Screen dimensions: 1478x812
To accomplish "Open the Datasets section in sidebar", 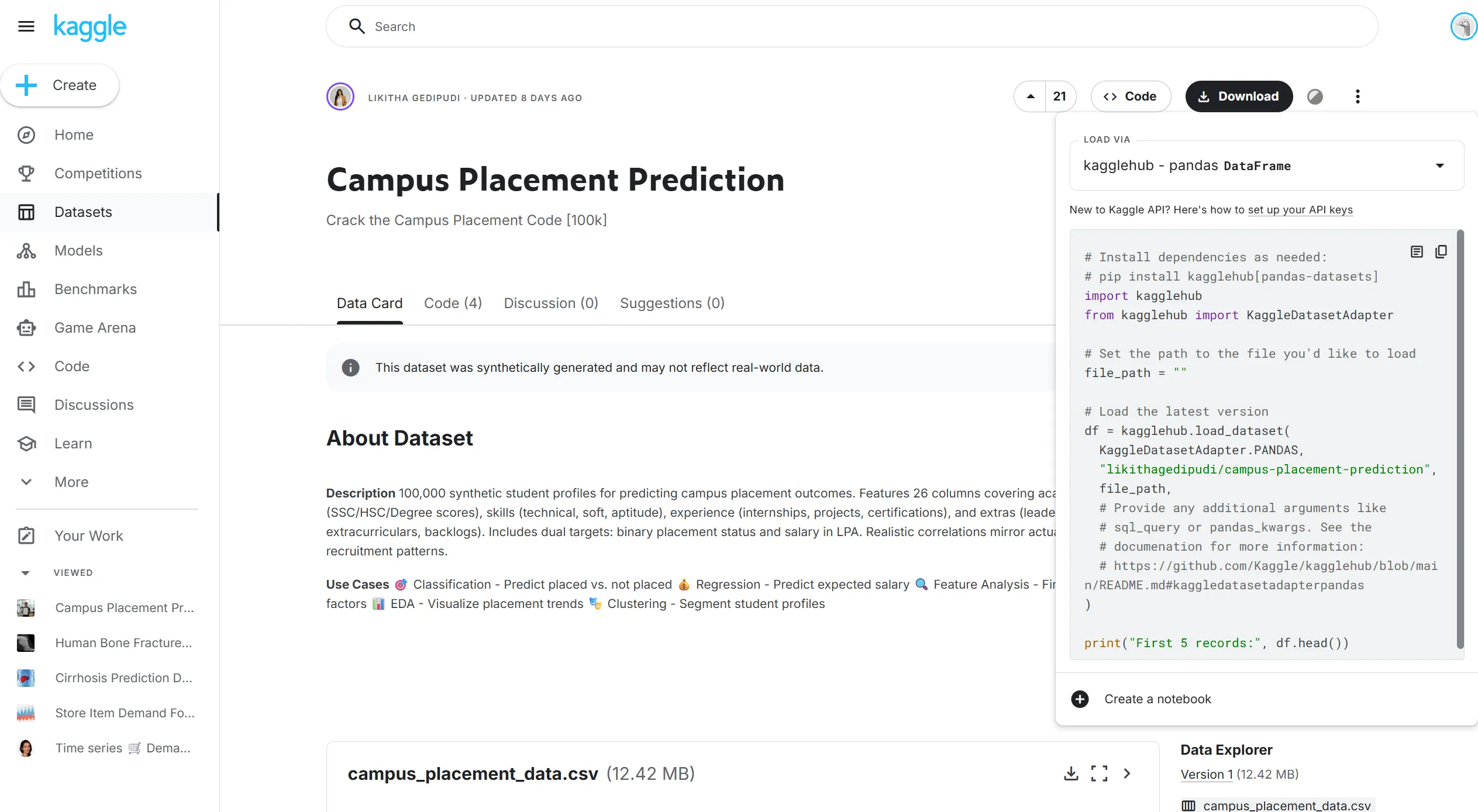I will (83, 212).
